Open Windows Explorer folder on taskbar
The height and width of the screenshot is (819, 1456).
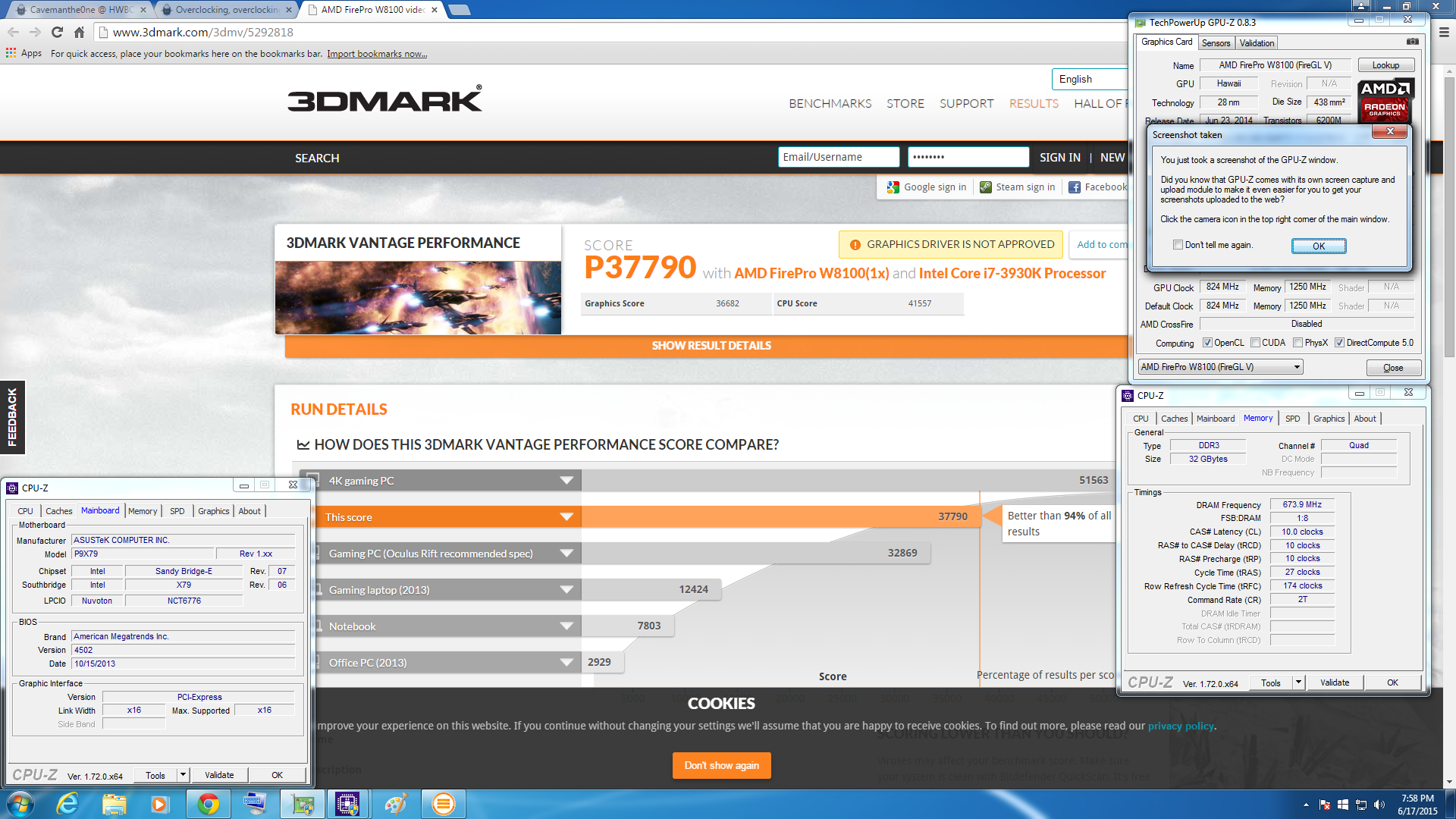click(114, 804)
